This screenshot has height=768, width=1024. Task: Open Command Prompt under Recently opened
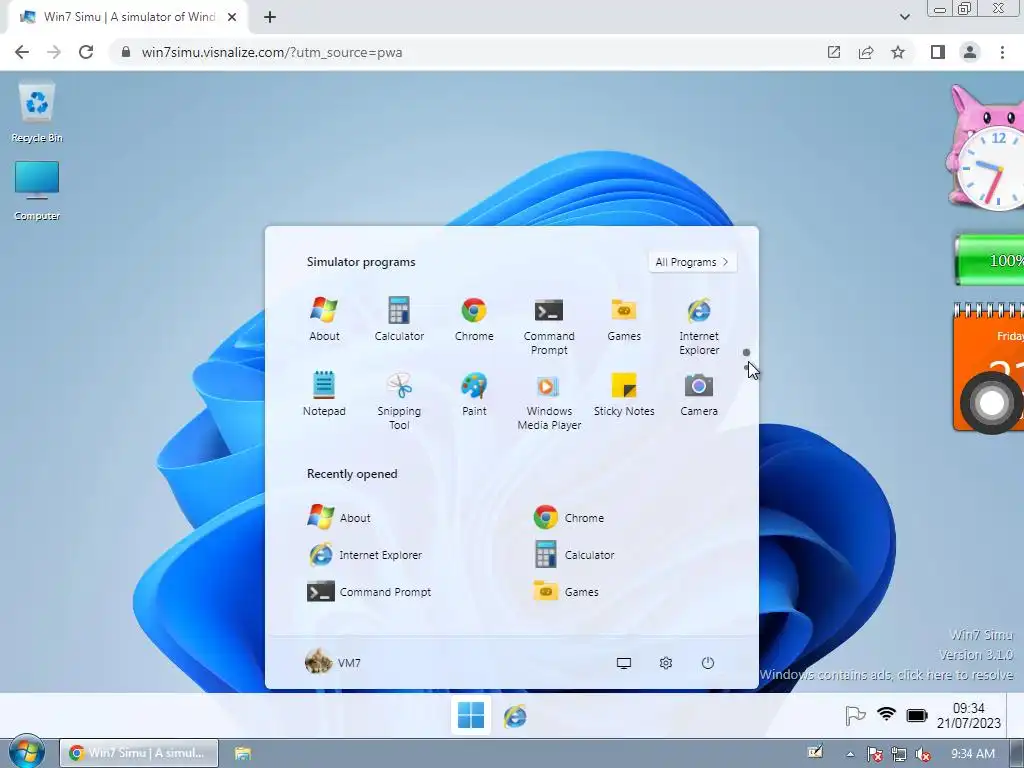click(x=369, y=592)
